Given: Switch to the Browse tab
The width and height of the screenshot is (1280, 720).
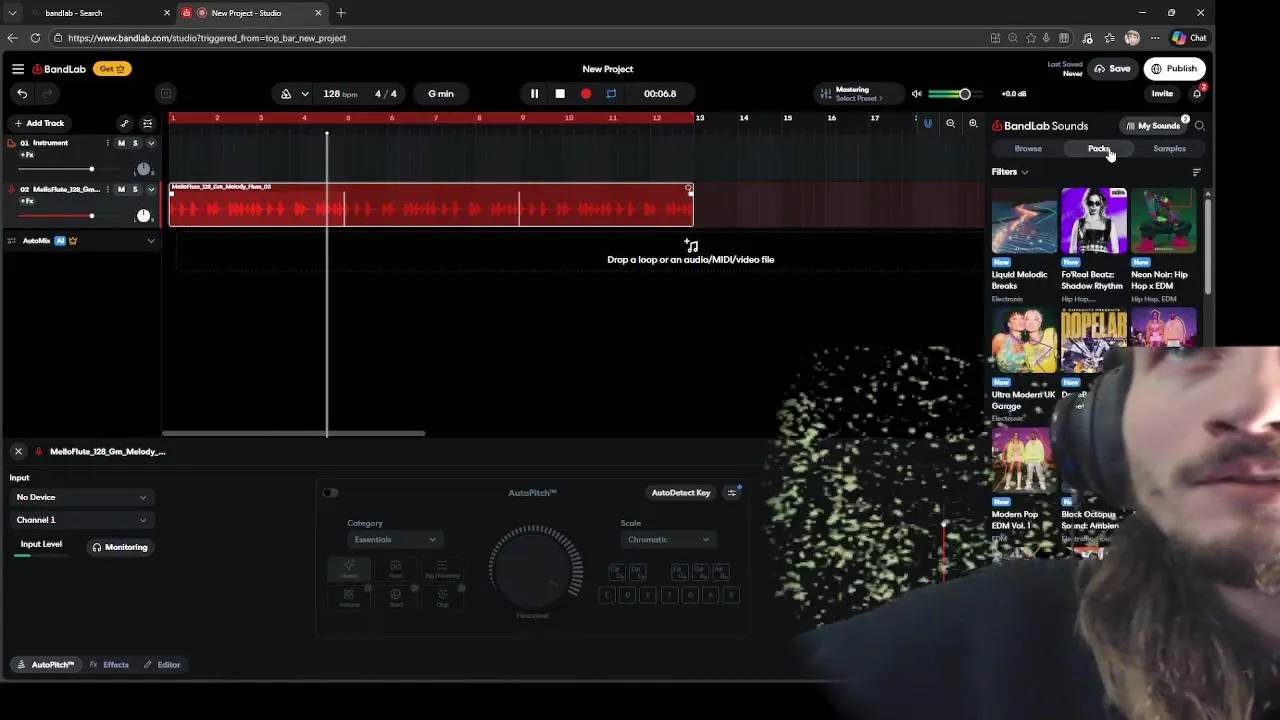Looking at the screenshot, I should [x=1028, y=149].
